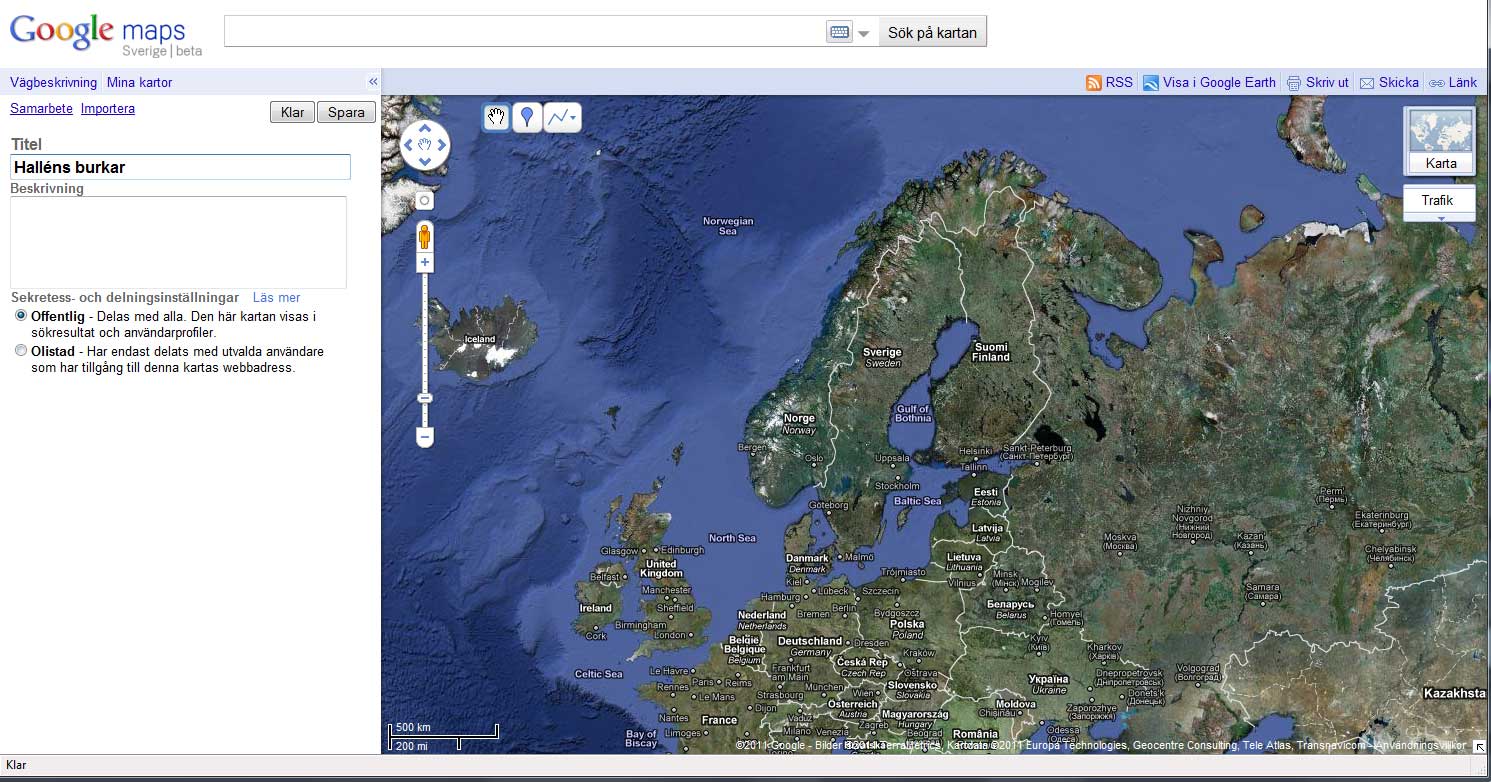Viewport: 1491px width, 782px height.
Task: Click the zoom in plus button
Action: (425, 263)
